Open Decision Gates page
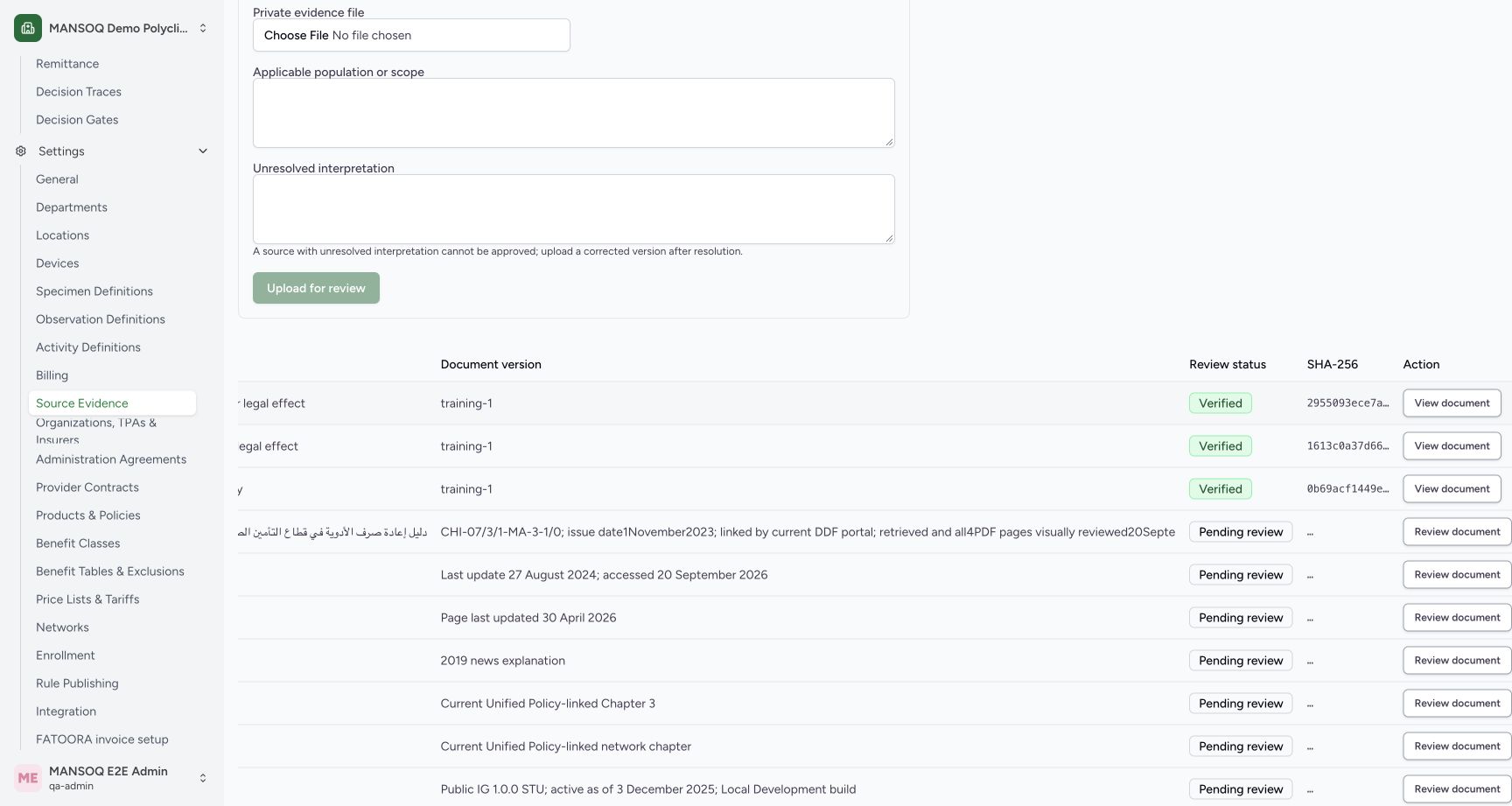This screenshot has height=806, width=1512. (77, 120)
